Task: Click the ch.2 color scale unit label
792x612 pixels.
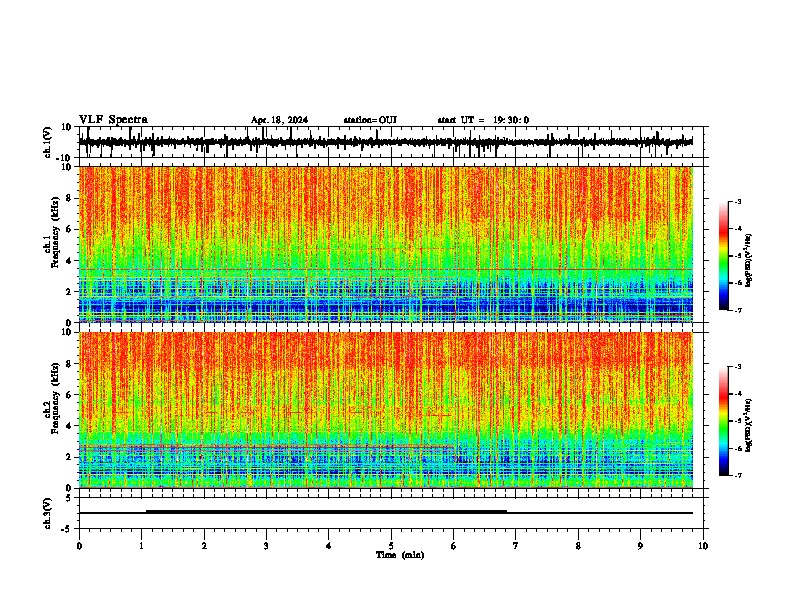Action: pyautogui.click(x=748, y=425)
